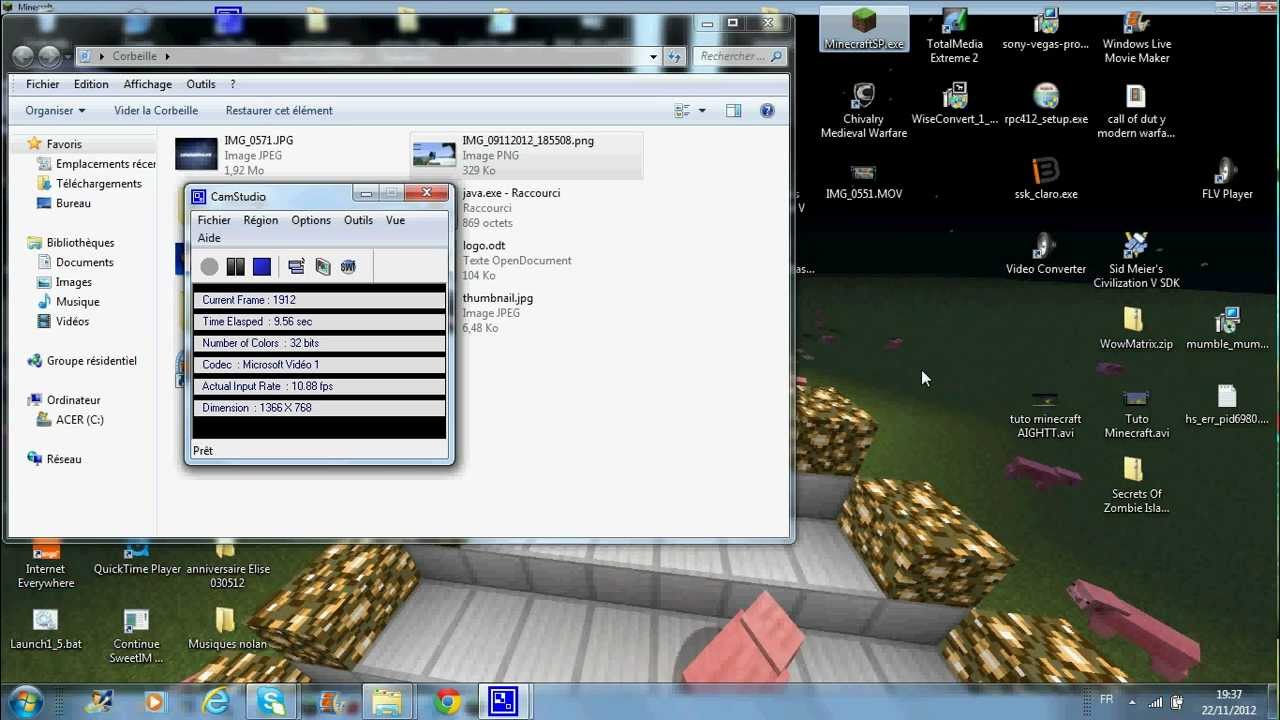Select Sid Meier's Civilization V SDK icon
The height and width of the screenshot is (720, 1280).
click(1136, 261)
